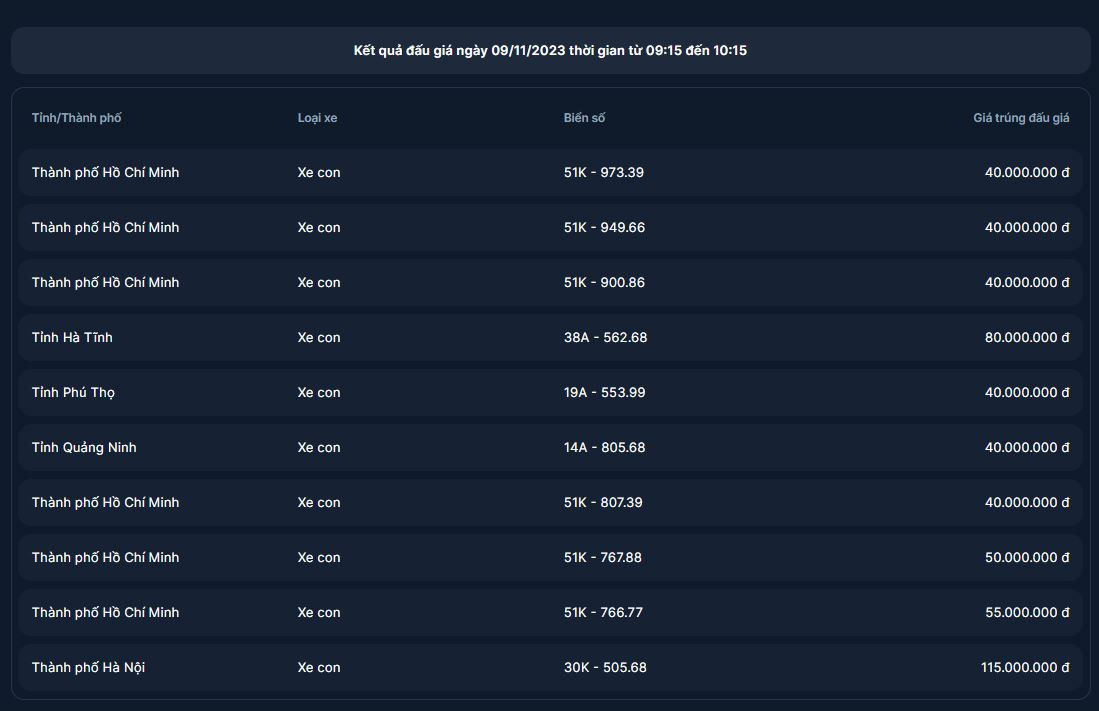Image resolution: width=1099 pixels, height=711 pixels.
Task: Click the 55.000.000 đ winning price
Action: pyautogui.click(x=1027, y=613)
